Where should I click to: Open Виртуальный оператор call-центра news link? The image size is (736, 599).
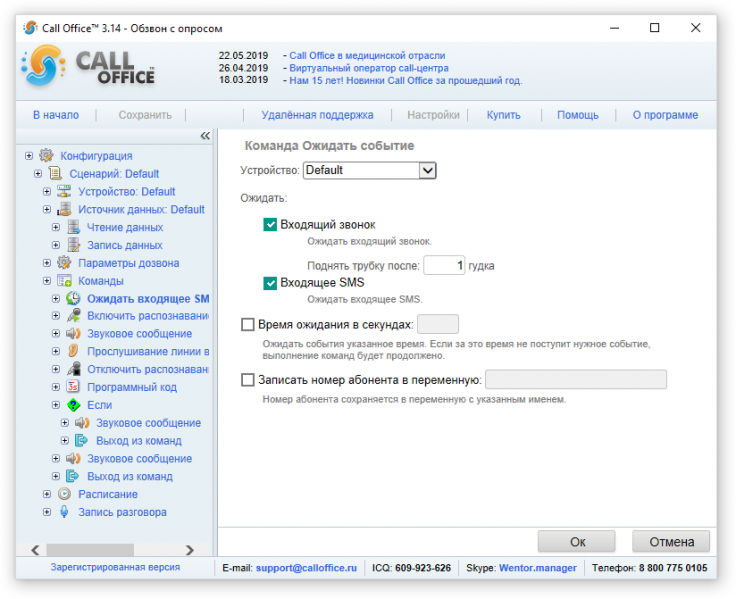(369, 68)
